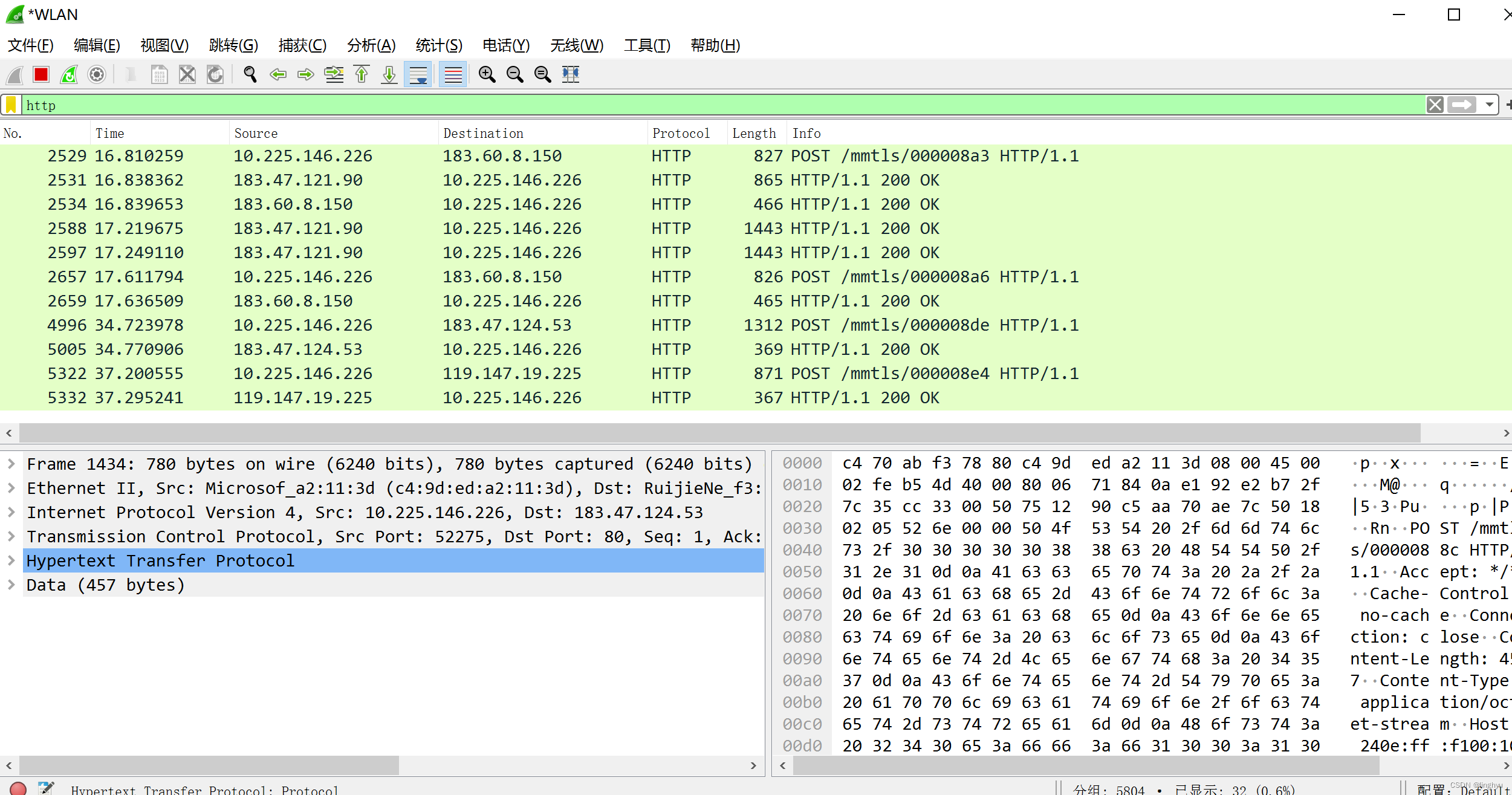
Task: Expand the Hypertext Transfer Protocol node
Action: coord(11,560)
